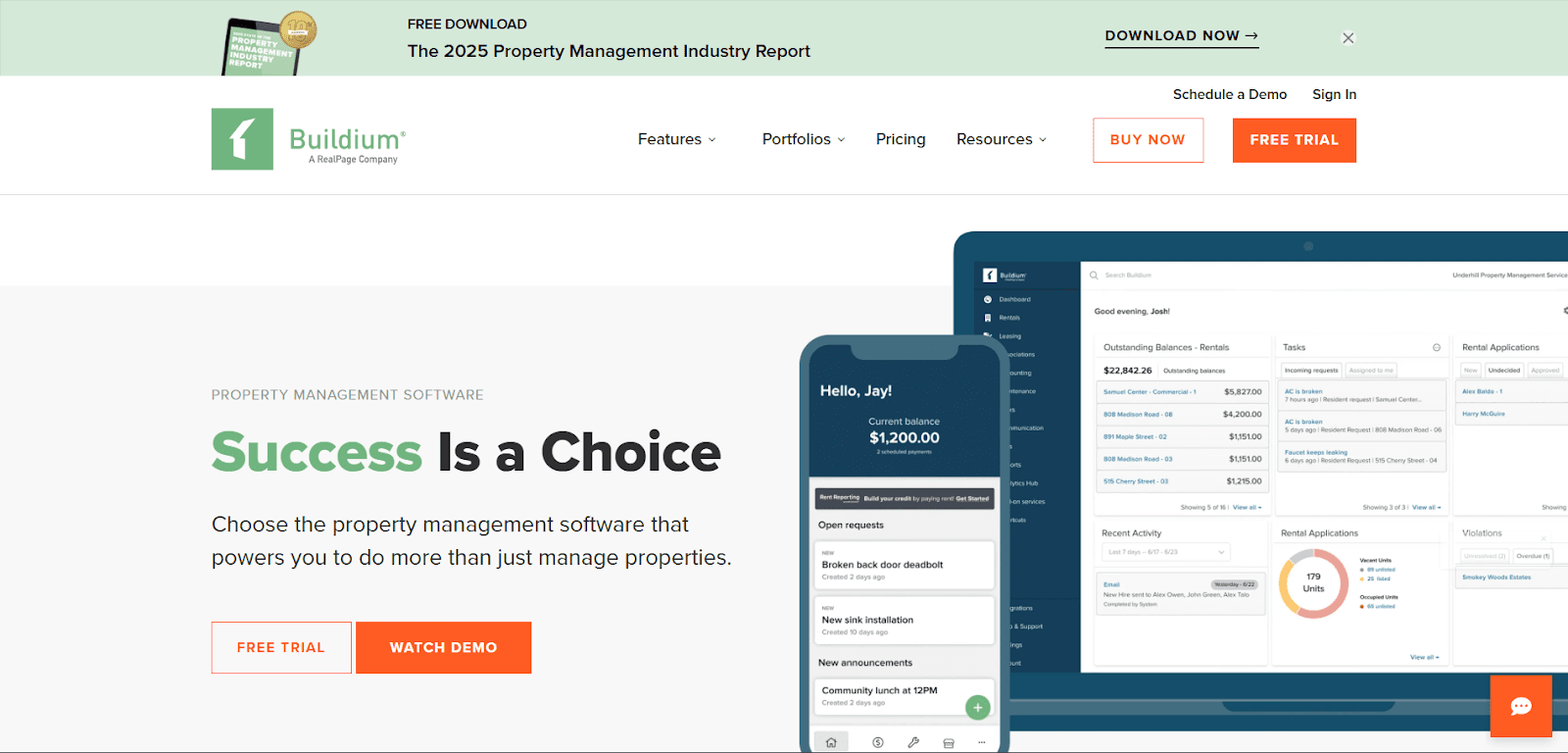Click the 179 Units donut chart
This screenshot has width=1568, height=753.
1314,583
